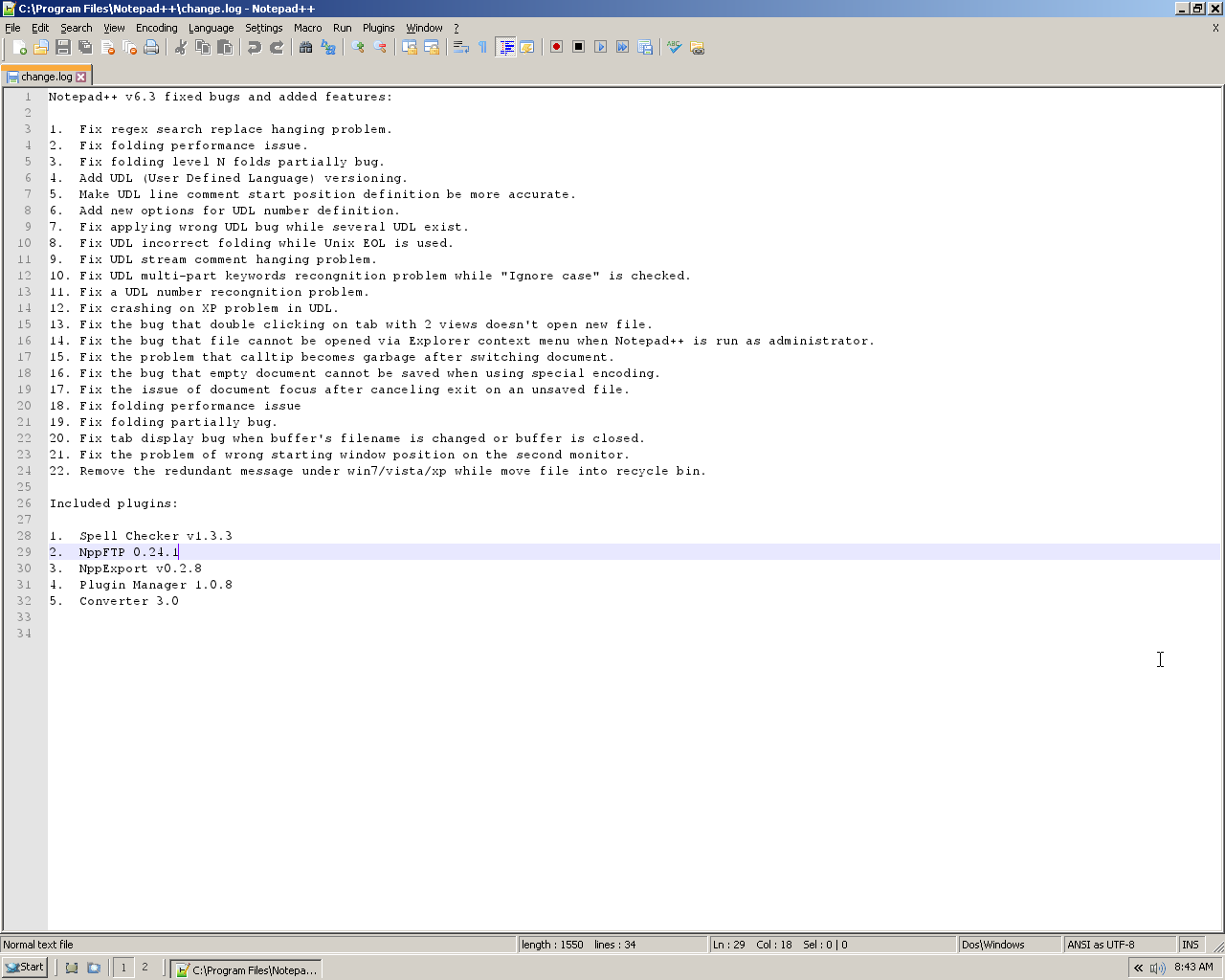Click the taskbar clock 8:43 AM
Image resolution: width=1225 pixels, height=980 pixels.
[x=1193, y=968]
